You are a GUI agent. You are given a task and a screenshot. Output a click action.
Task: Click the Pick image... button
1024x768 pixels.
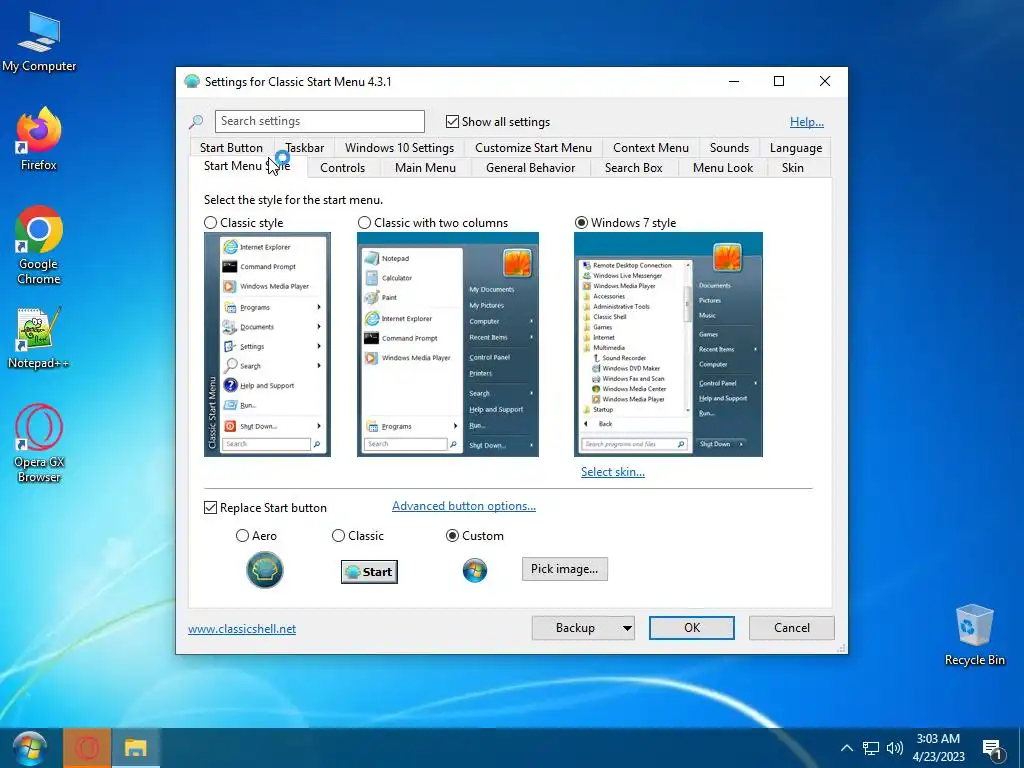tap(564, 569)
